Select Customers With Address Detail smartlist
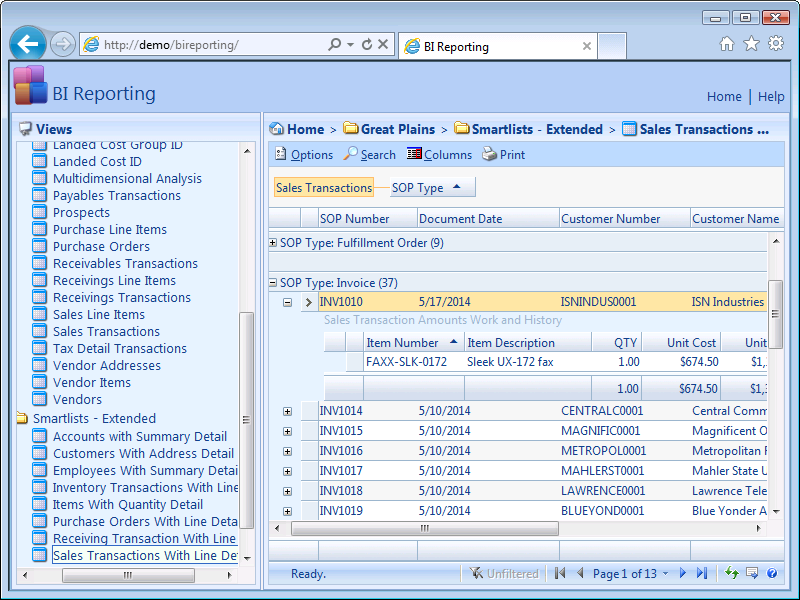800x600 pixels. (143, 454)
